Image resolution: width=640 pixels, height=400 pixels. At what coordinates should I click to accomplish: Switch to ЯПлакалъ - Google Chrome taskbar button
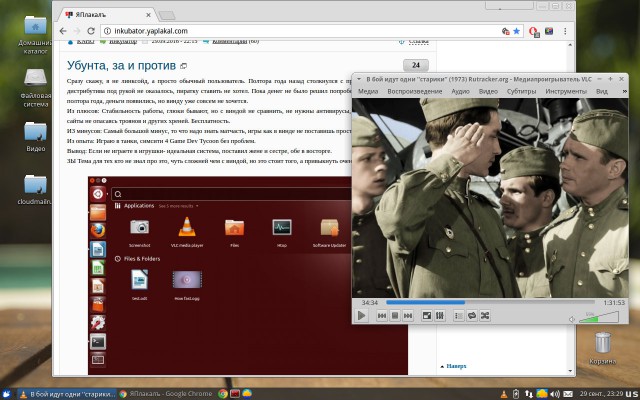167,394
